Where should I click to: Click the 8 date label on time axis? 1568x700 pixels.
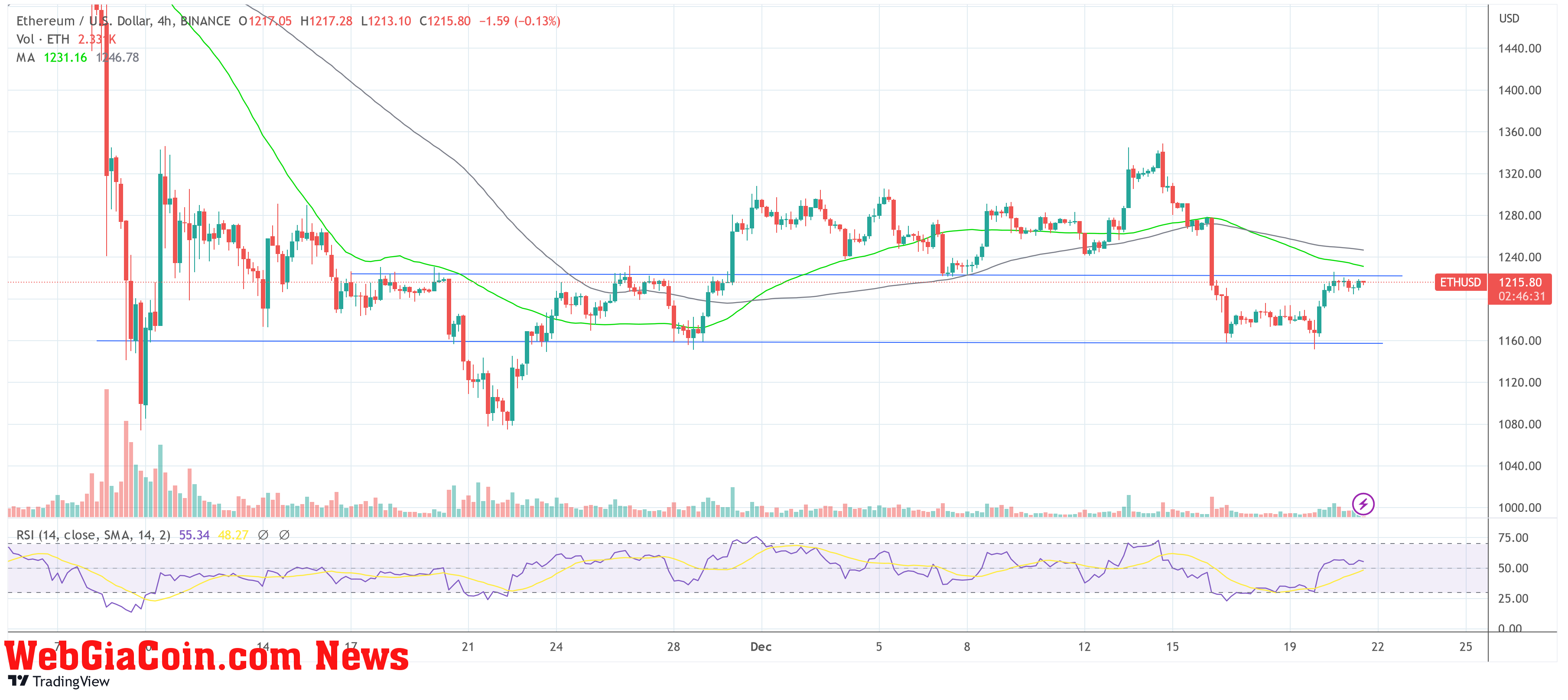pyautogui.click(x=966, y=647)
